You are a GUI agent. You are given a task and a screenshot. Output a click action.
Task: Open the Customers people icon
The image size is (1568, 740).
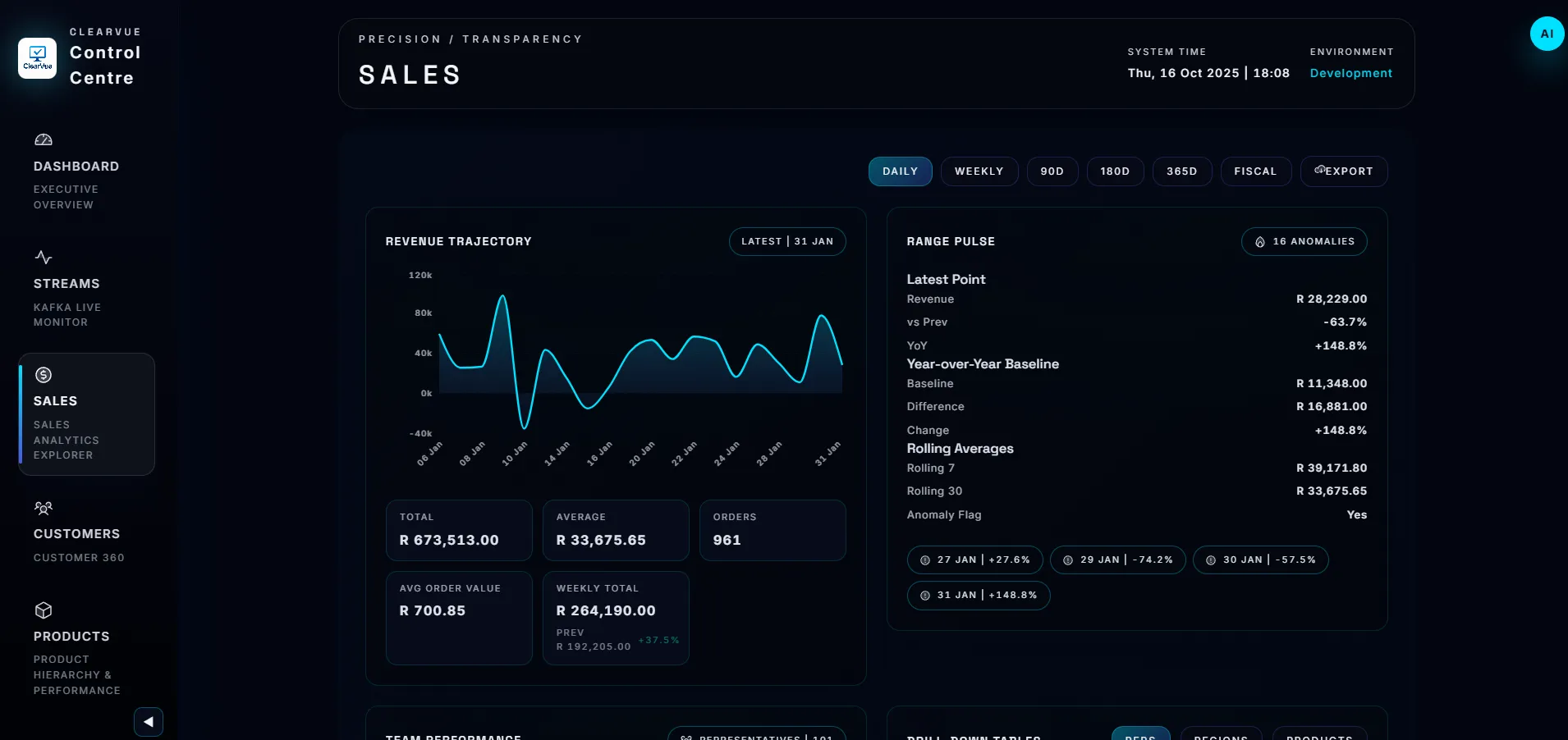tap(44, 508)
